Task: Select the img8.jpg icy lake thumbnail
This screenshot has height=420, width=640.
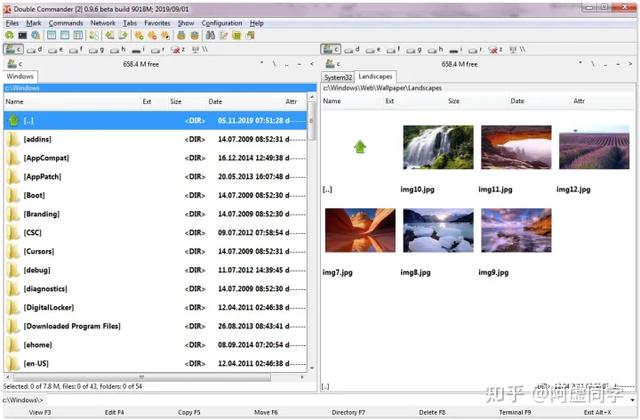Action: 438,230
